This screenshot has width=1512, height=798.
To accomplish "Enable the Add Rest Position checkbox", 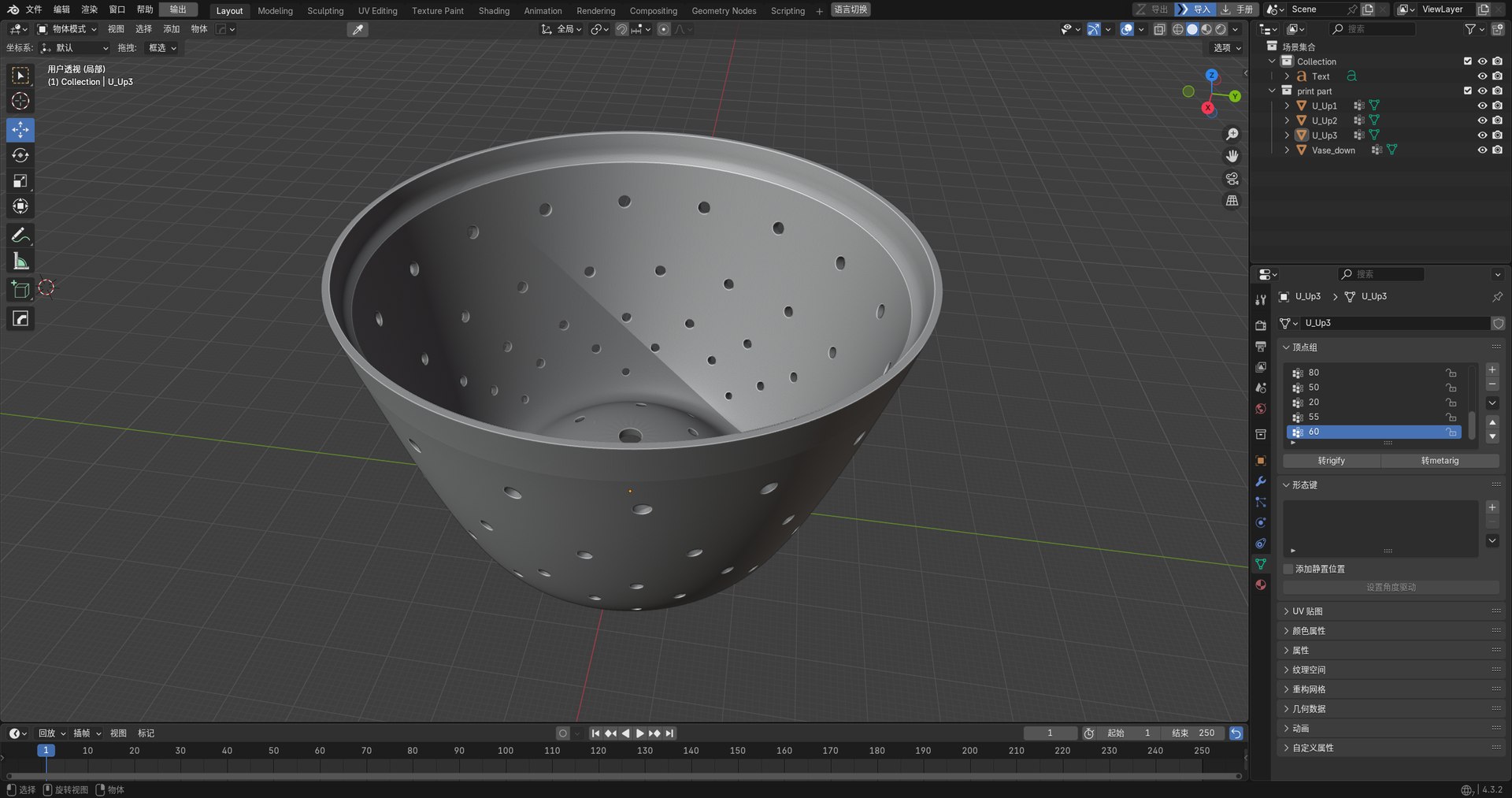I will pos(1288,569).
